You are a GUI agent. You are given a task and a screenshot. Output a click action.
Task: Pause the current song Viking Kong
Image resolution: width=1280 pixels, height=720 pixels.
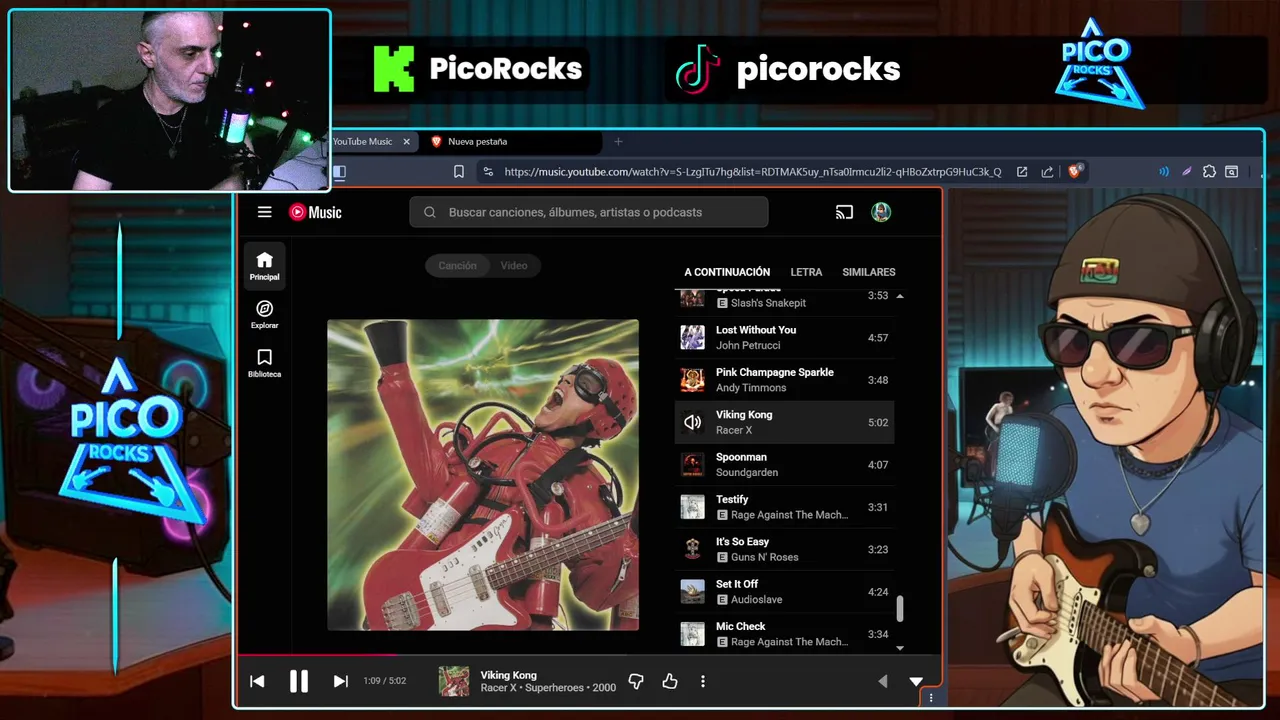299,681
